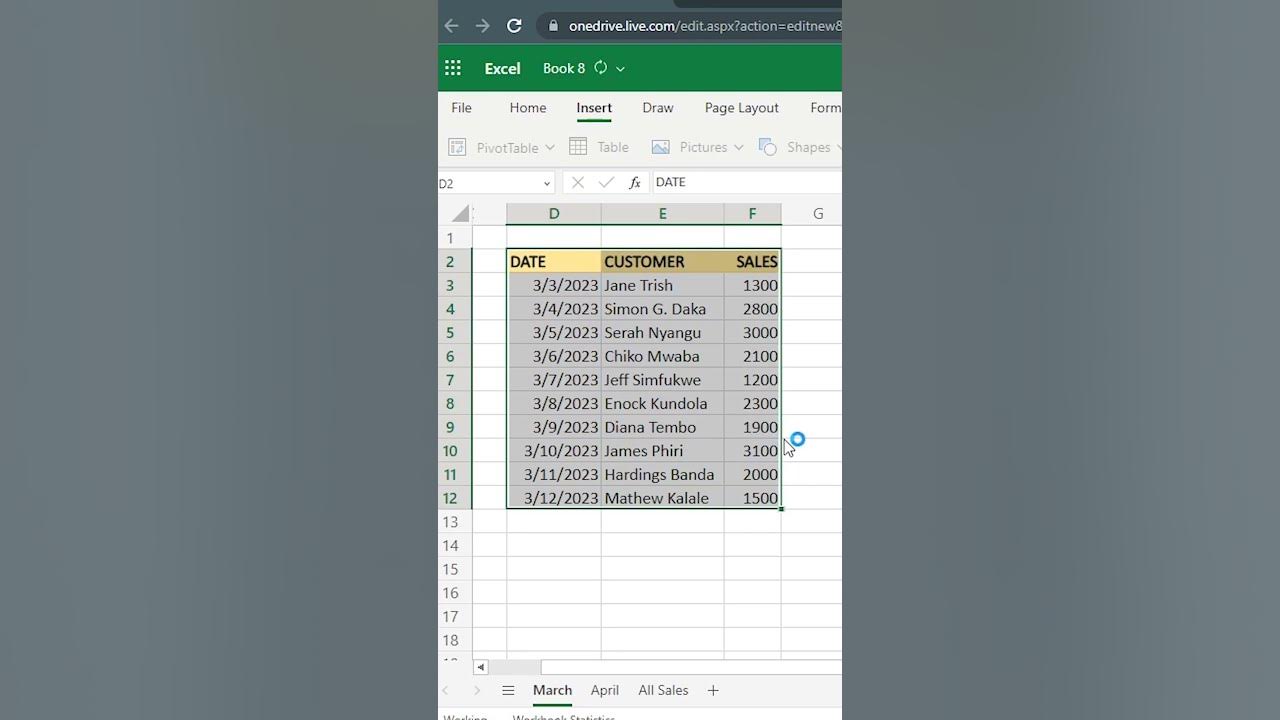Click the cell with Serah Nyangu
The image size is (1280, 720).
click(x=662, y=333)
